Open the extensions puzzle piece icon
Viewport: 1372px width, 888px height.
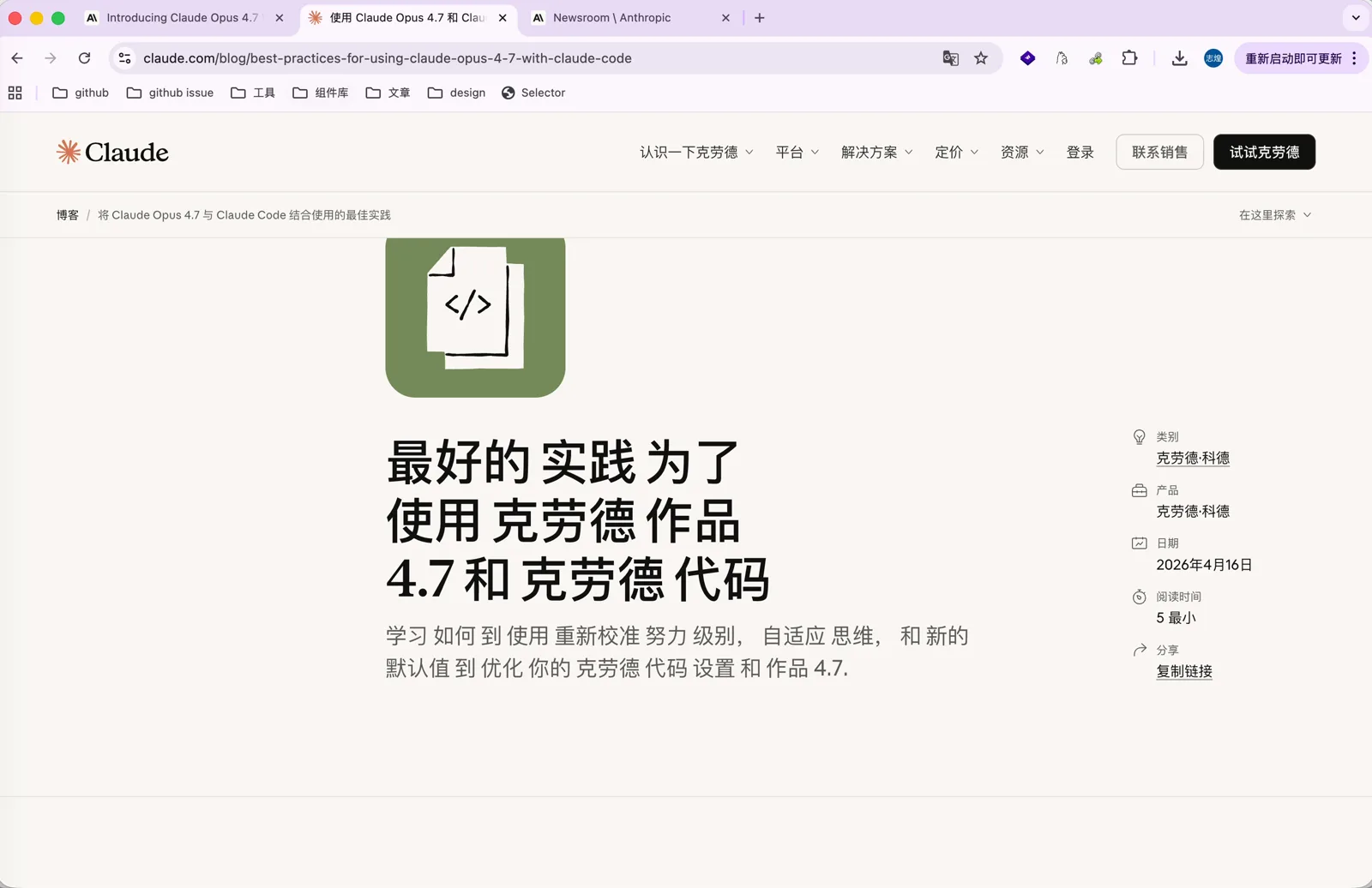(1129, 58)
